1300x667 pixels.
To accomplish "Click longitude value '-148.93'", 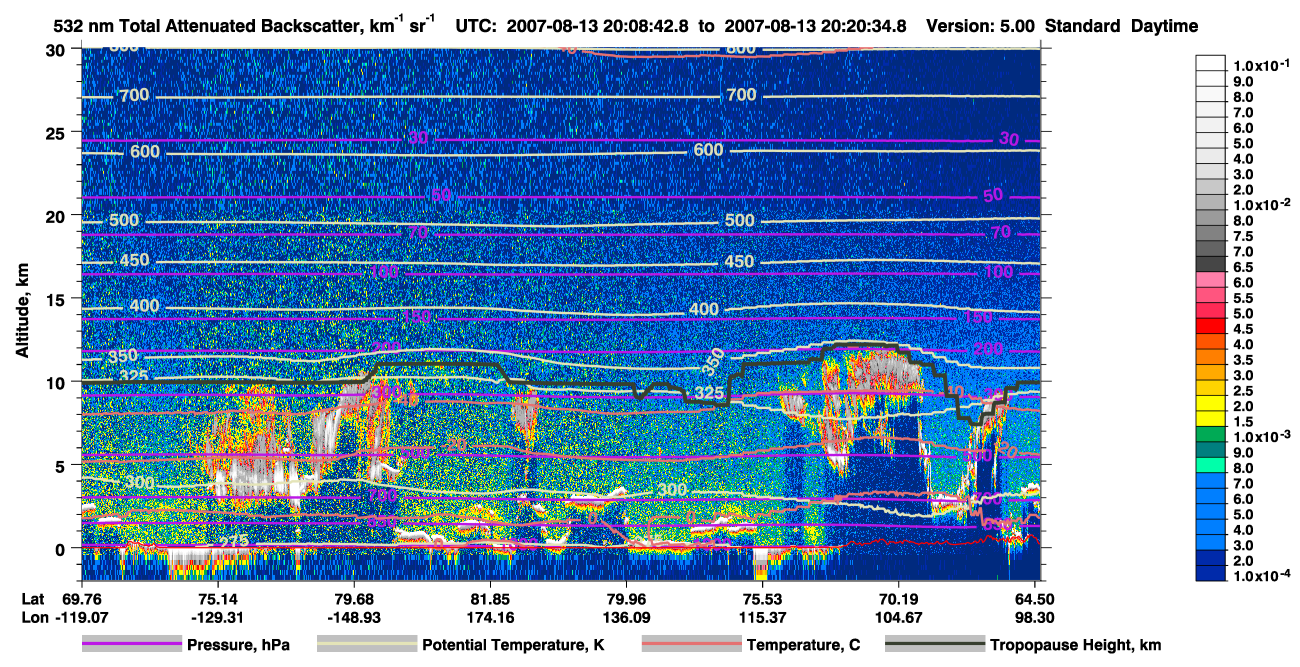I will coord(353,617).
